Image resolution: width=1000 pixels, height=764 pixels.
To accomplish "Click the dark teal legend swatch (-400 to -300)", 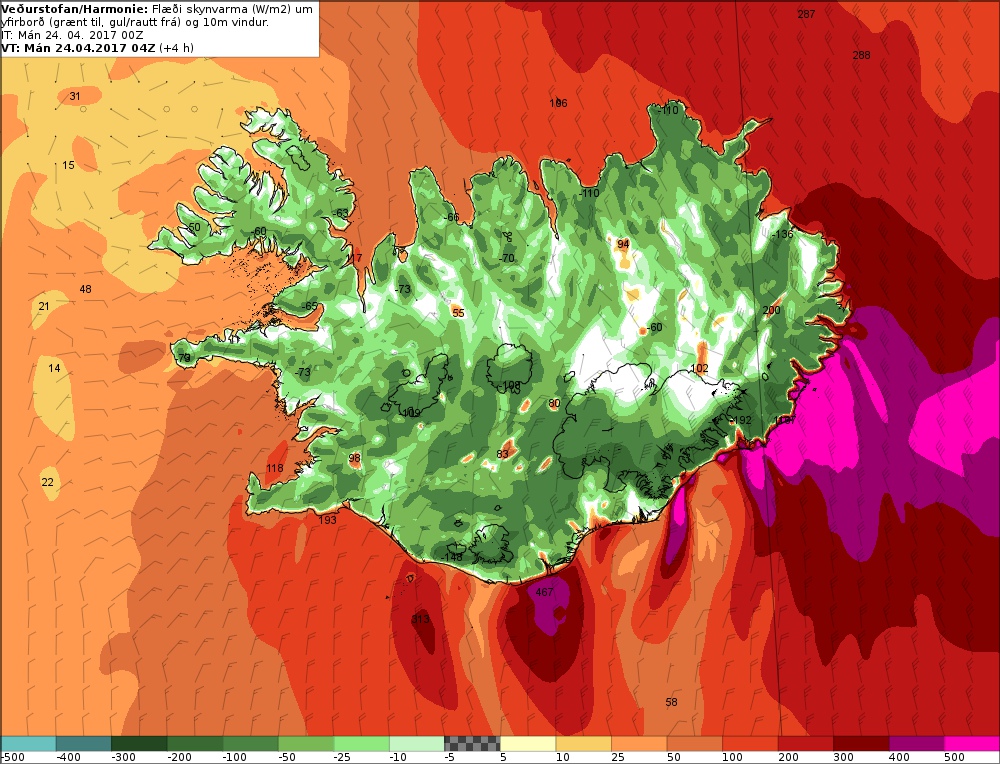I will (84, 744).
